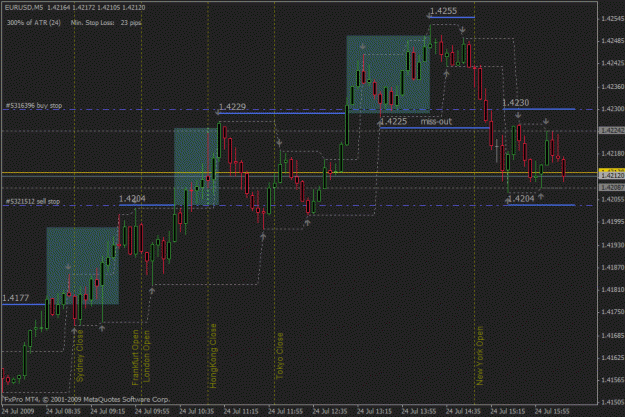Click the 1.4229 price level label

(232, 107)
